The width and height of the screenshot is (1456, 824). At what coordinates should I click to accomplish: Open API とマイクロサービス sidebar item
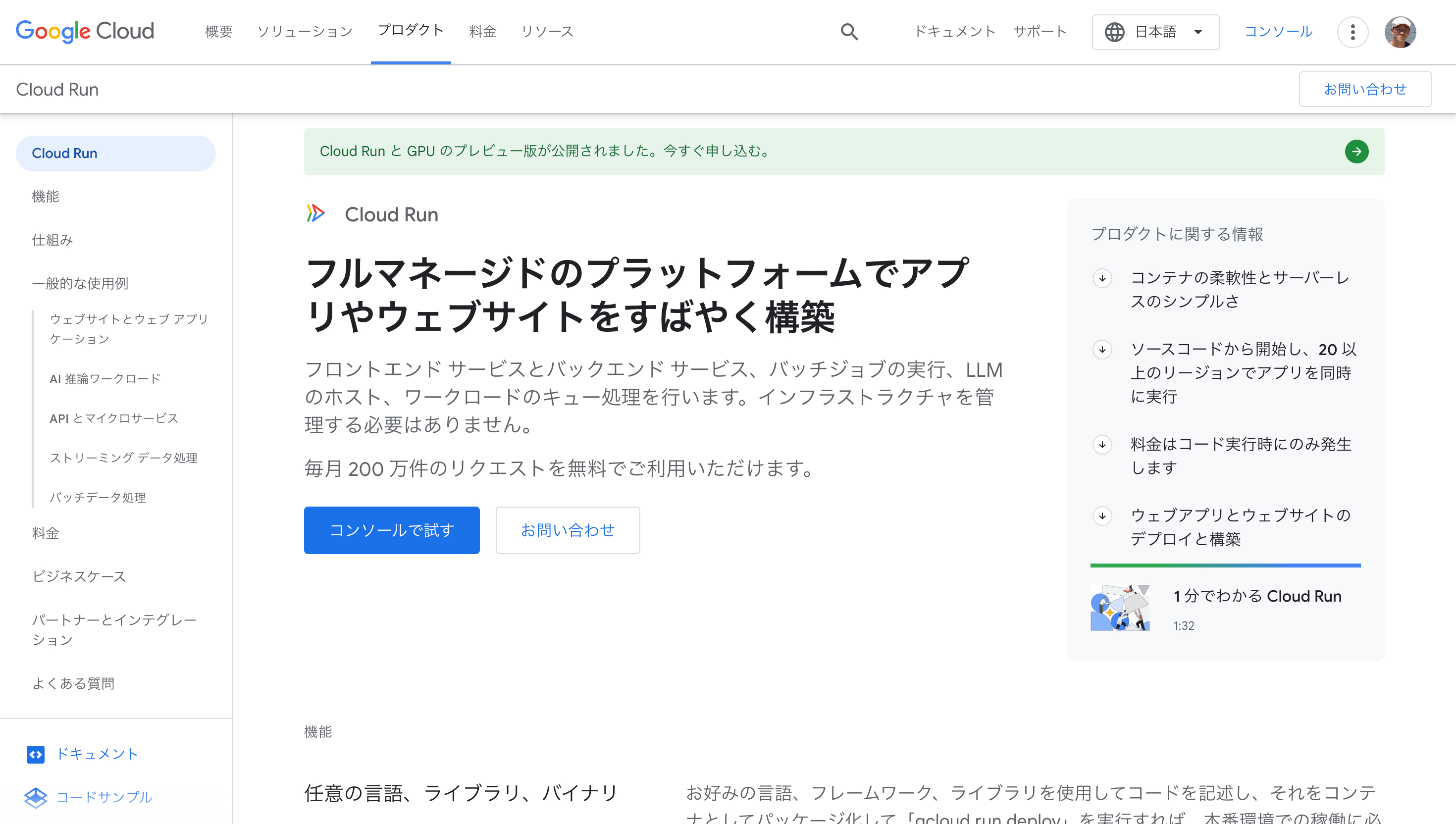coord(114,418)
